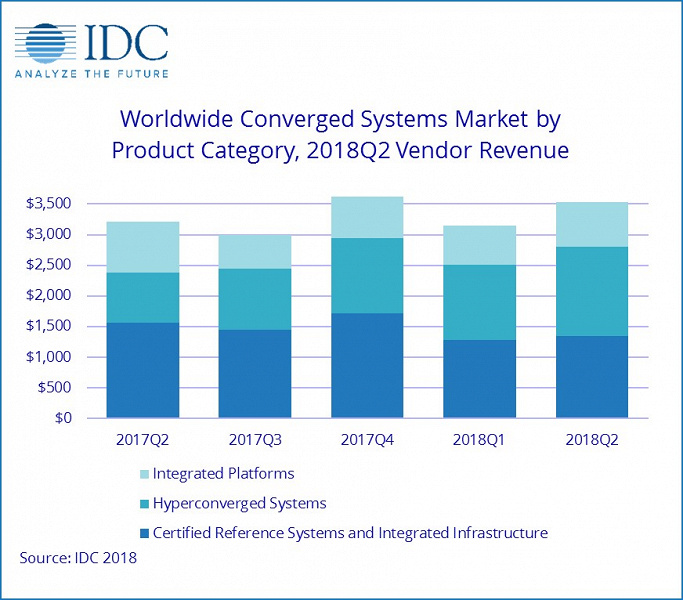Click 2017Q4 Certified Reference Systems bar segment
This screenshot has width=683, height=600.
pyautogui.click(x=367, y=366)
